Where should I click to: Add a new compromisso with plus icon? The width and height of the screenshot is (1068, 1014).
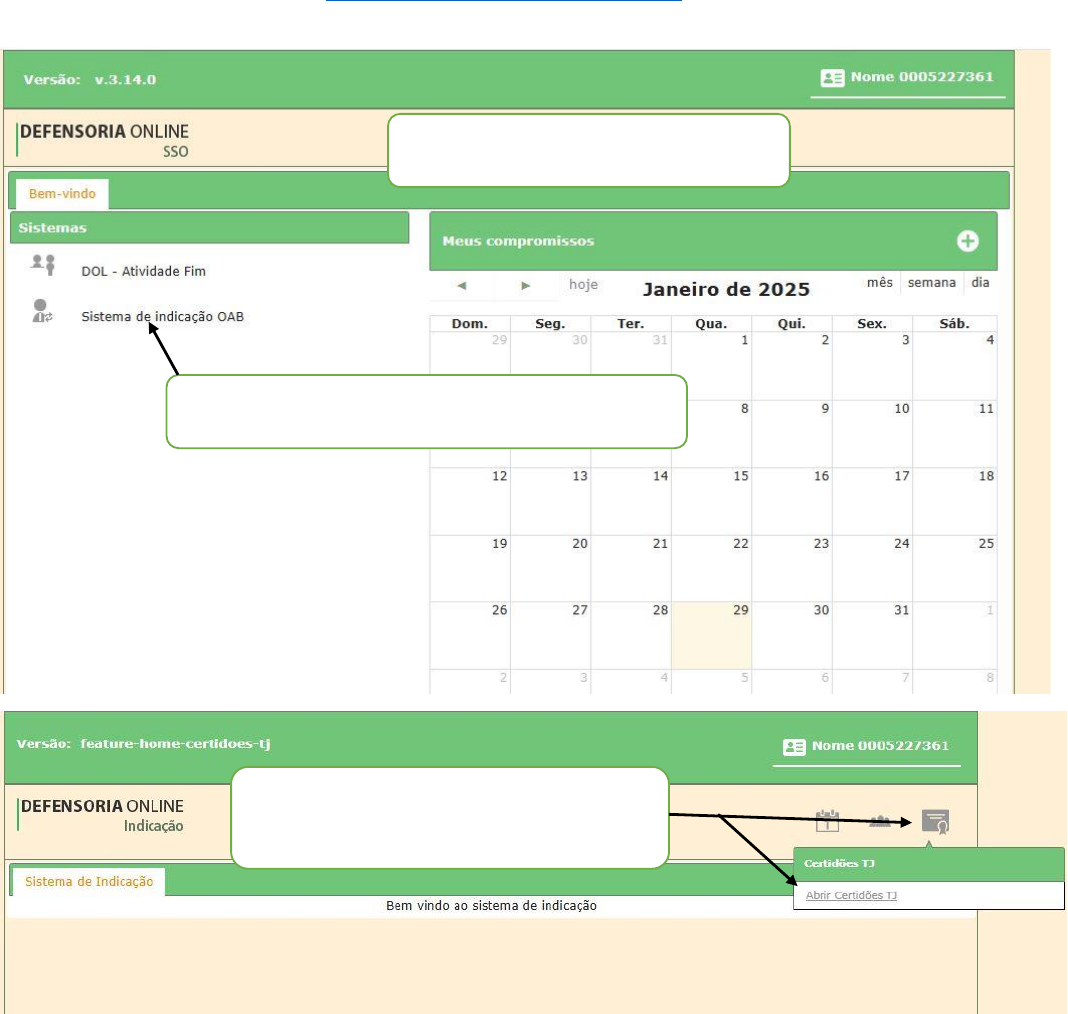[x=968, y=240]
